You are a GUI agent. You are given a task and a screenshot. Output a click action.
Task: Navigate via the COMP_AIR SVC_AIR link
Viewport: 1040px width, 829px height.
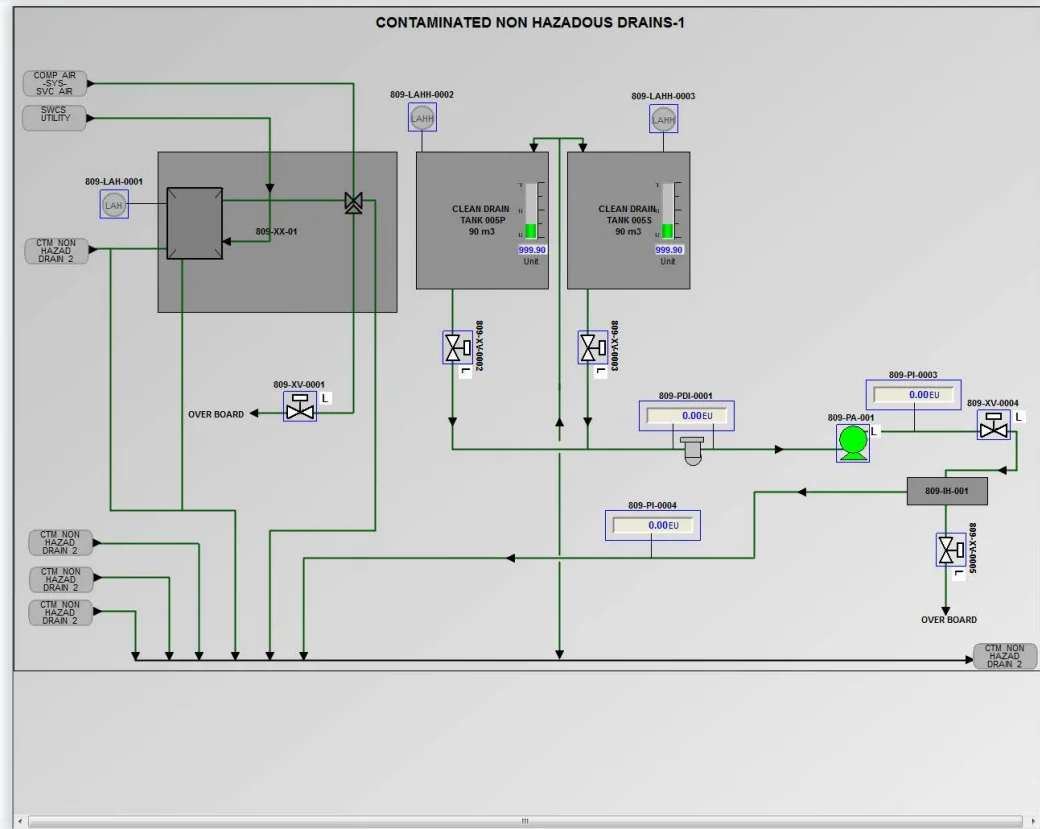pyautogui.click(x=54, y=82)
